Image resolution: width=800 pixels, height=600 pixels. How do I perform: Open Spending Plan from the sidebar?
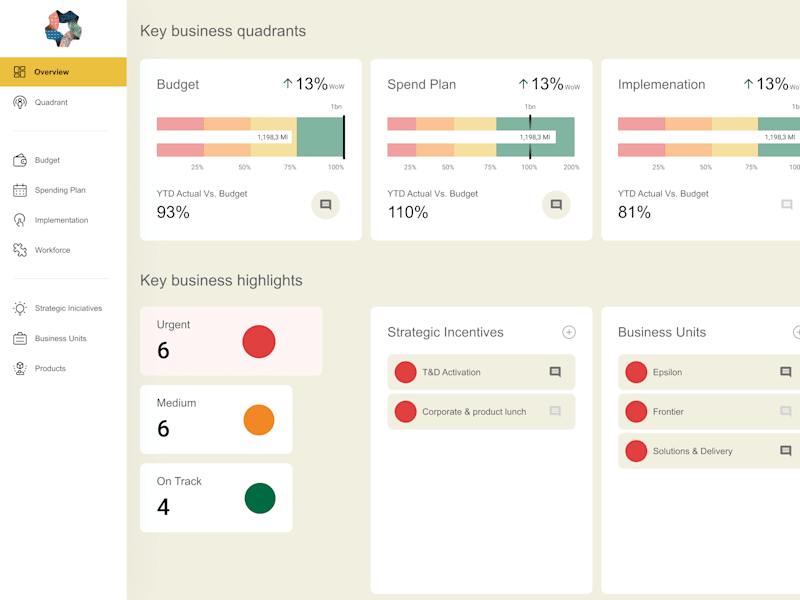(x=60, y=190)
